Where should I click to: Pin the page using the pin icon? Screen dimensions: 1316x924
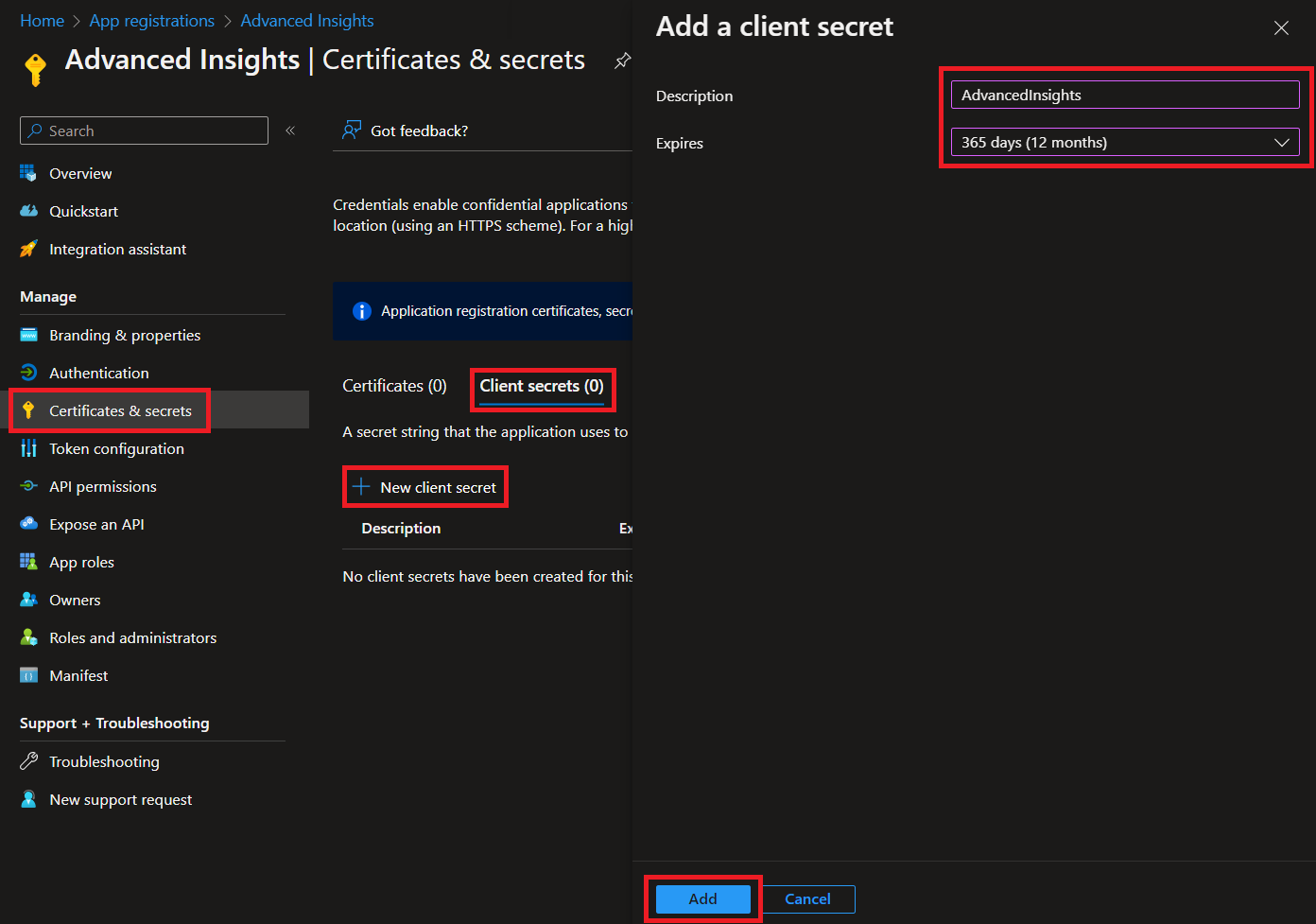[622, 61]
